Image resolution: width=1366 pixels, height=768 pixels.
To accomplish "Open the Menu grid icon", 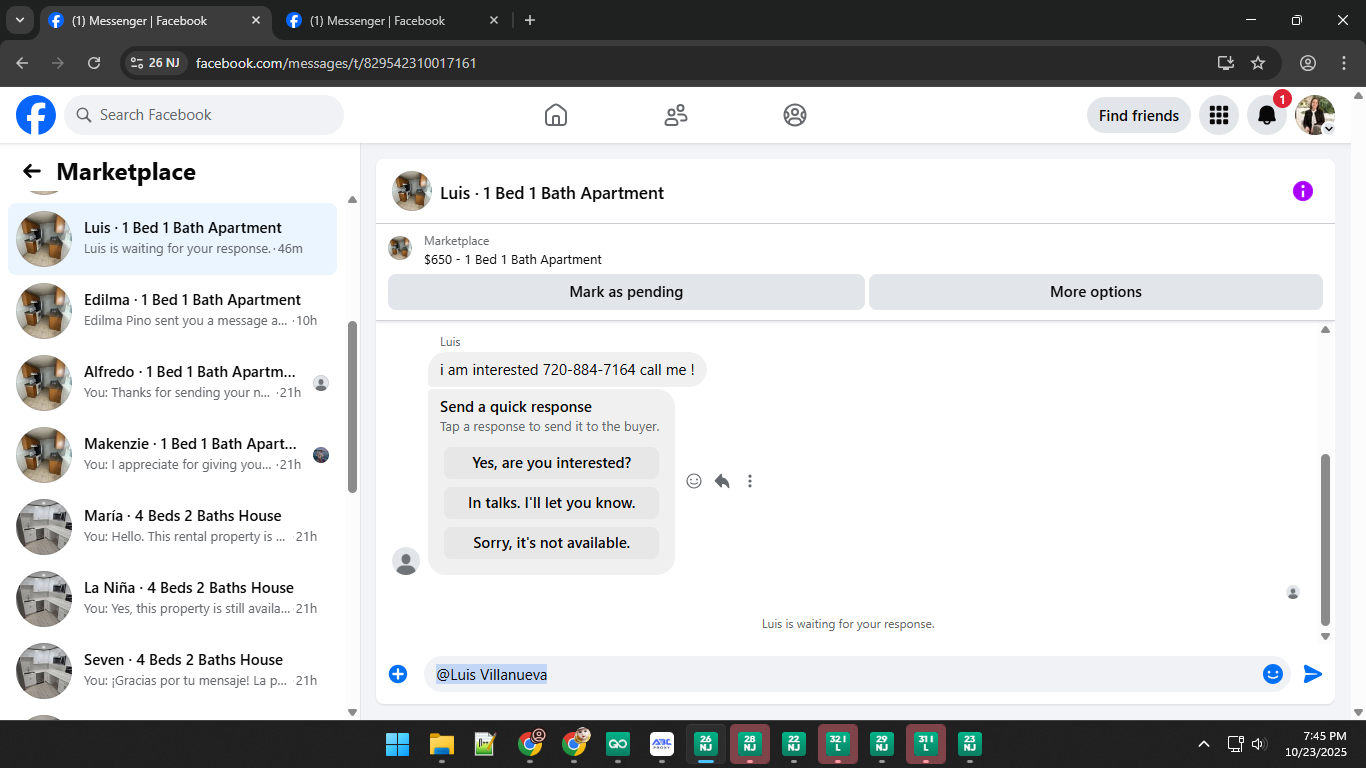I will coord(1218,115).
